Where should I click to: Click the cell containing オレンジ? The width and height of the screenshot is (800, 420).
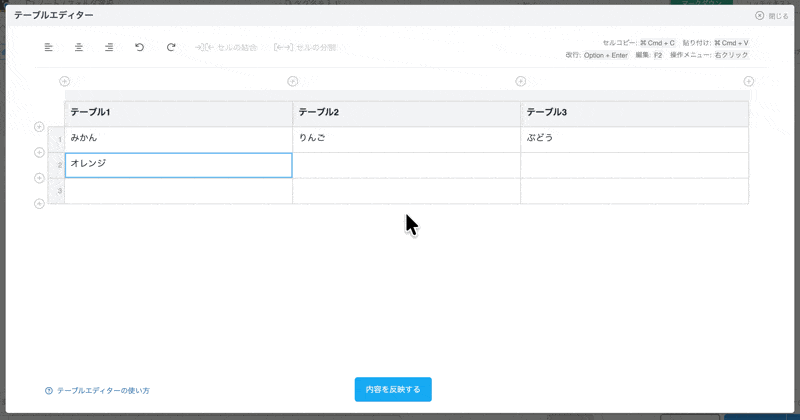click(178, 165)
